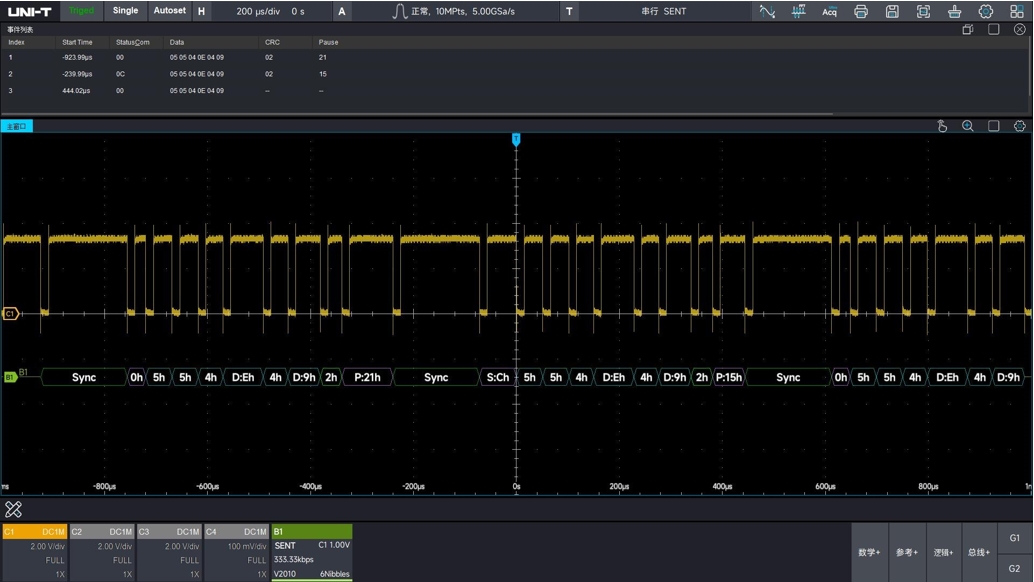
Task: Clear waveforms with the brush icon
Action: tap(954, 11)
